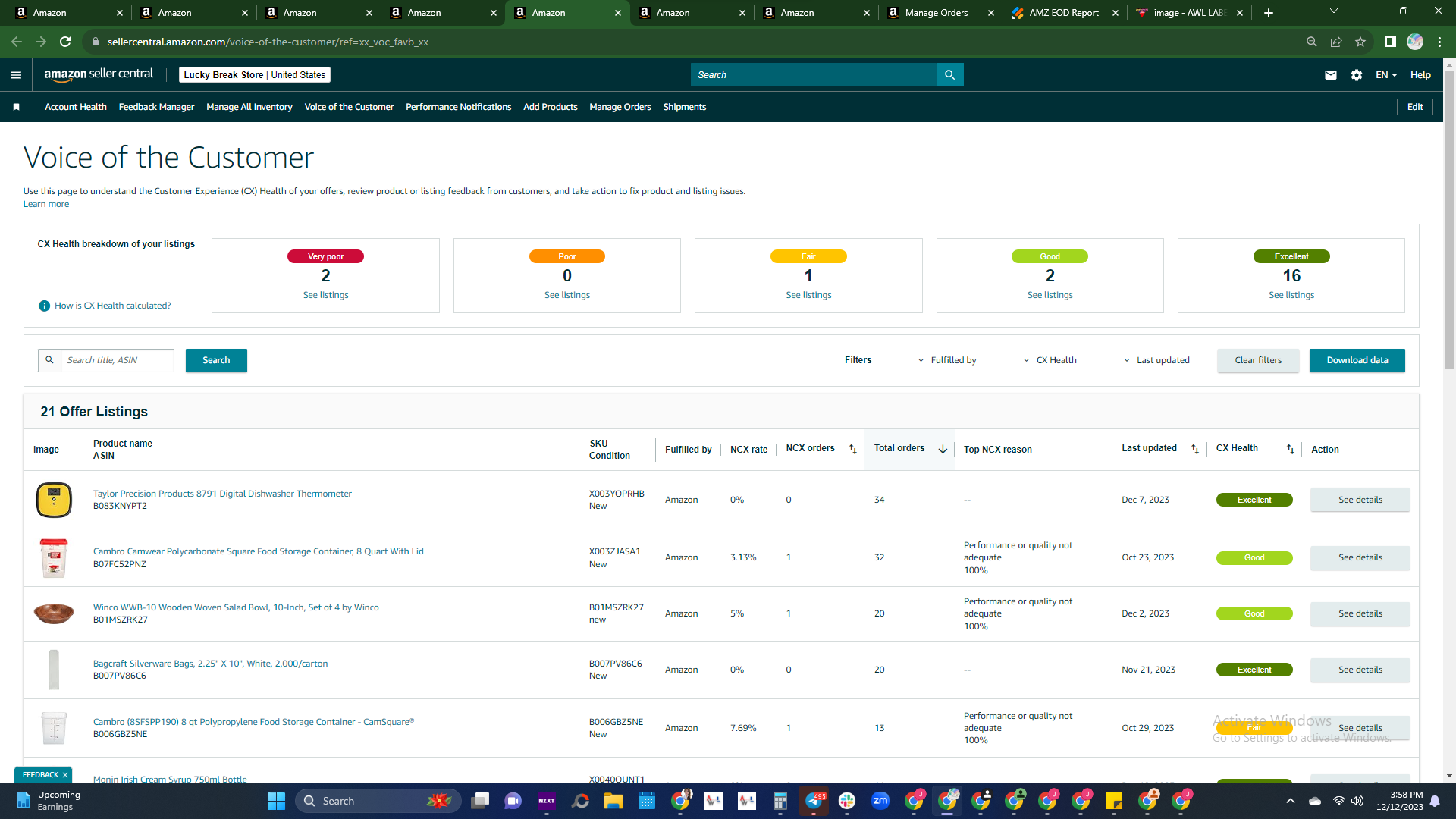The image size is (1456, 819).
Task: Close the FEEDBACK widget
Action: click(x=65, y=775)
